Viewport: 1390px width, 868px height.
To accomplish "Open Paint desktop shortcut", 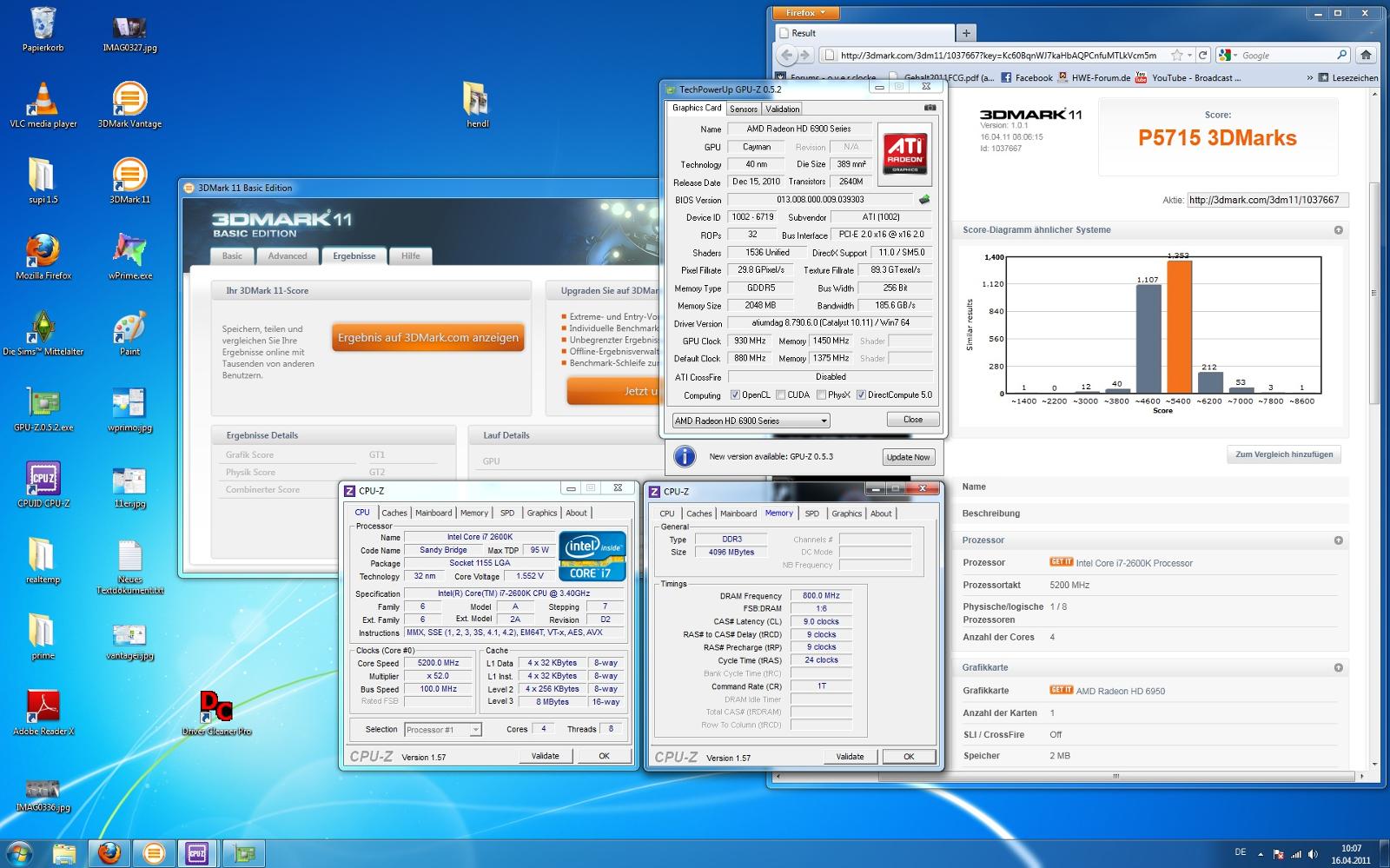I will [x=129, y=333].
